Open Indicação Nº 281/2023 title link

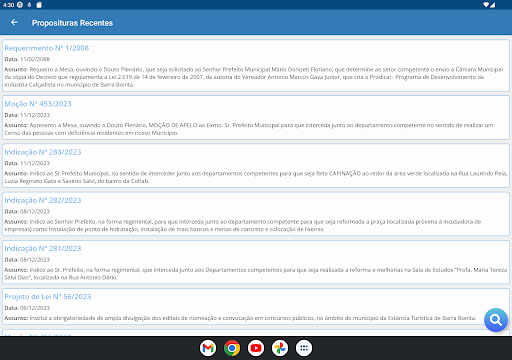click(x=43, y=248)
